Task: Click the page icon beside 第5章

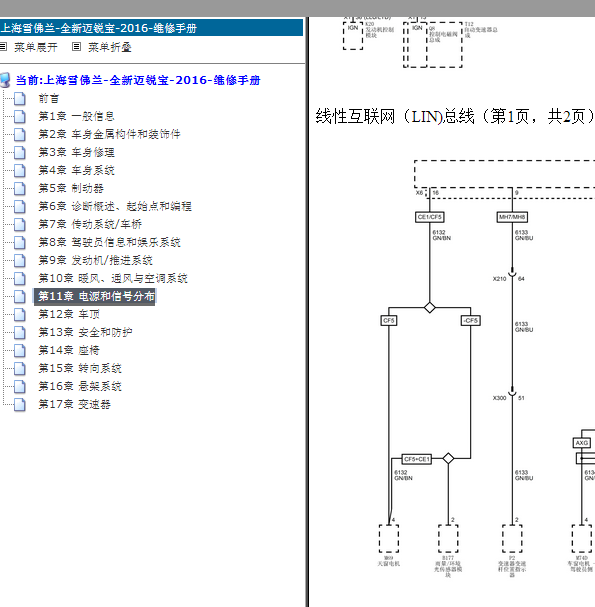Action: 20,189
